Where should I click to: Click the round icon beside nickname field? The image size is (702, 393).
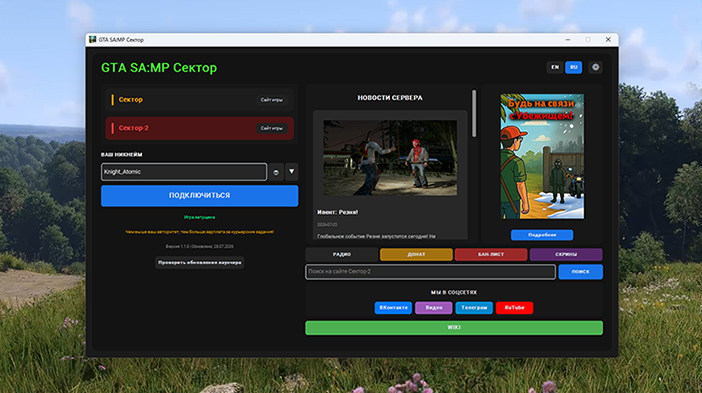tap(276, 172)
